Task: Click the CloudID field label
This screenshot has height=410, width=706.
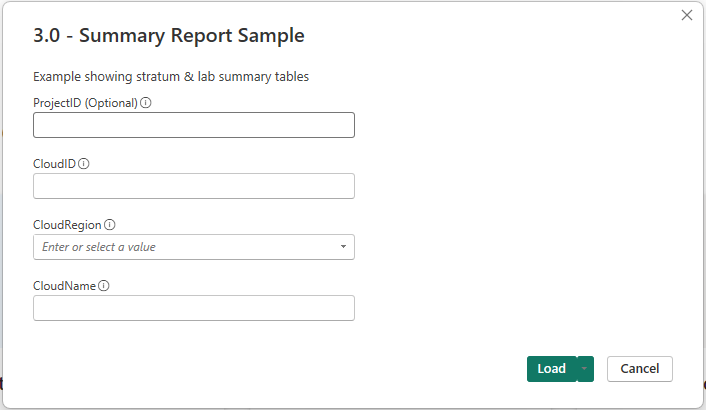Action: coord(54,164)
